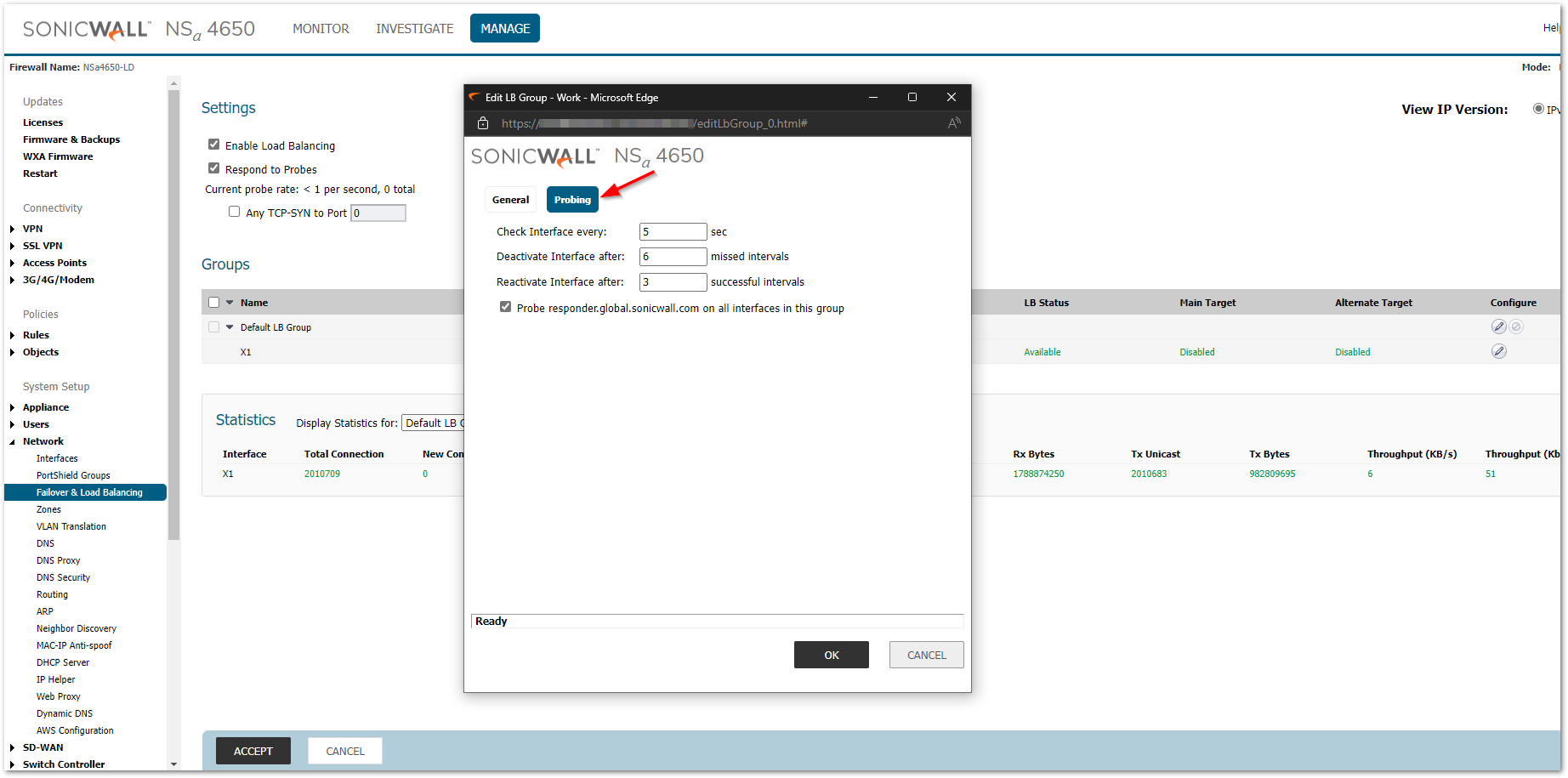Image resolution: width=1568 pixels, height=778 pixels.
Task: Click the disabled delete icon beside Default LB Group
Action: [1516, 327]
